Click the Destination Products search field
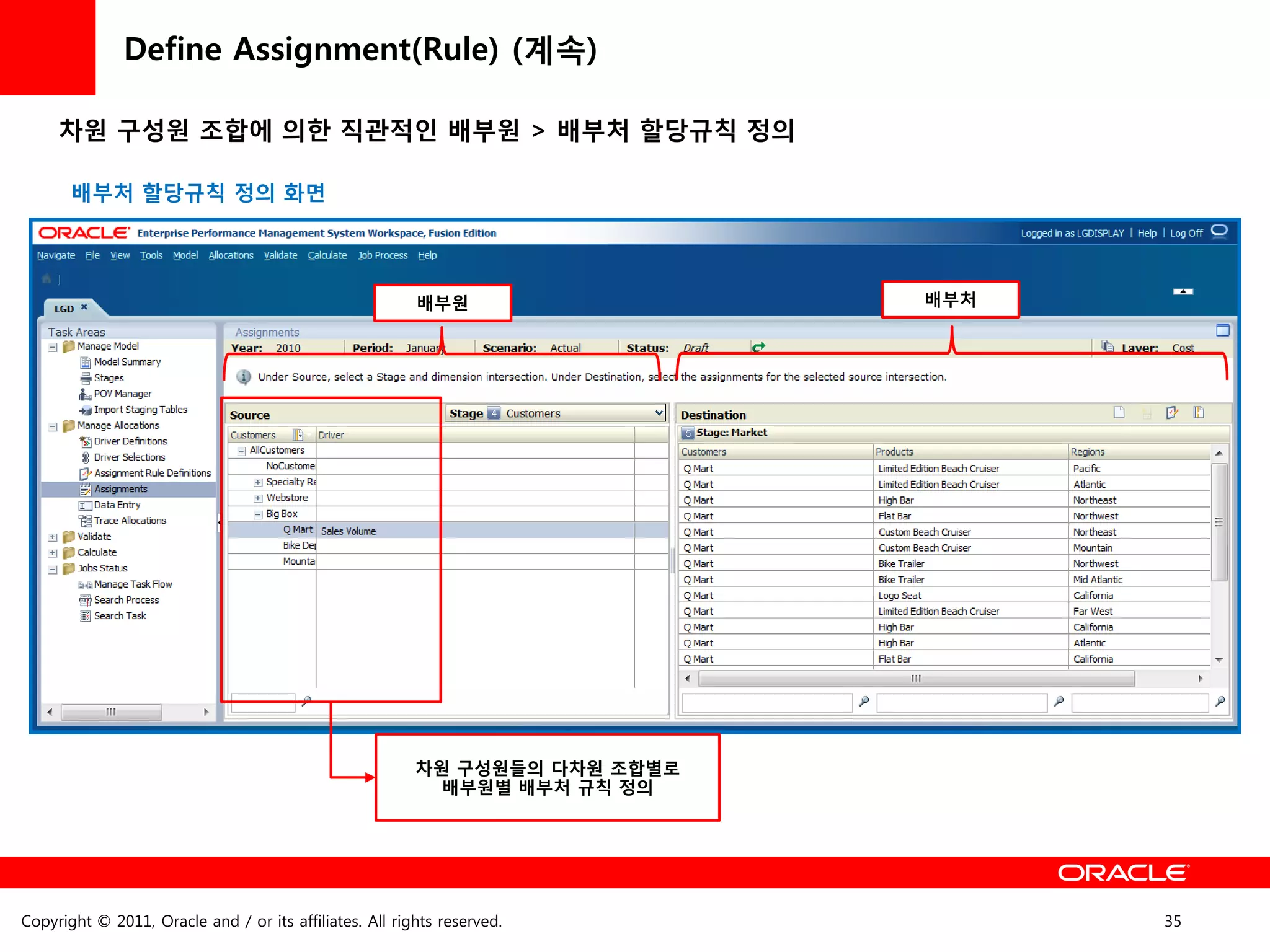This screenshot has width=1270, height=952. [x=962, y=703]
